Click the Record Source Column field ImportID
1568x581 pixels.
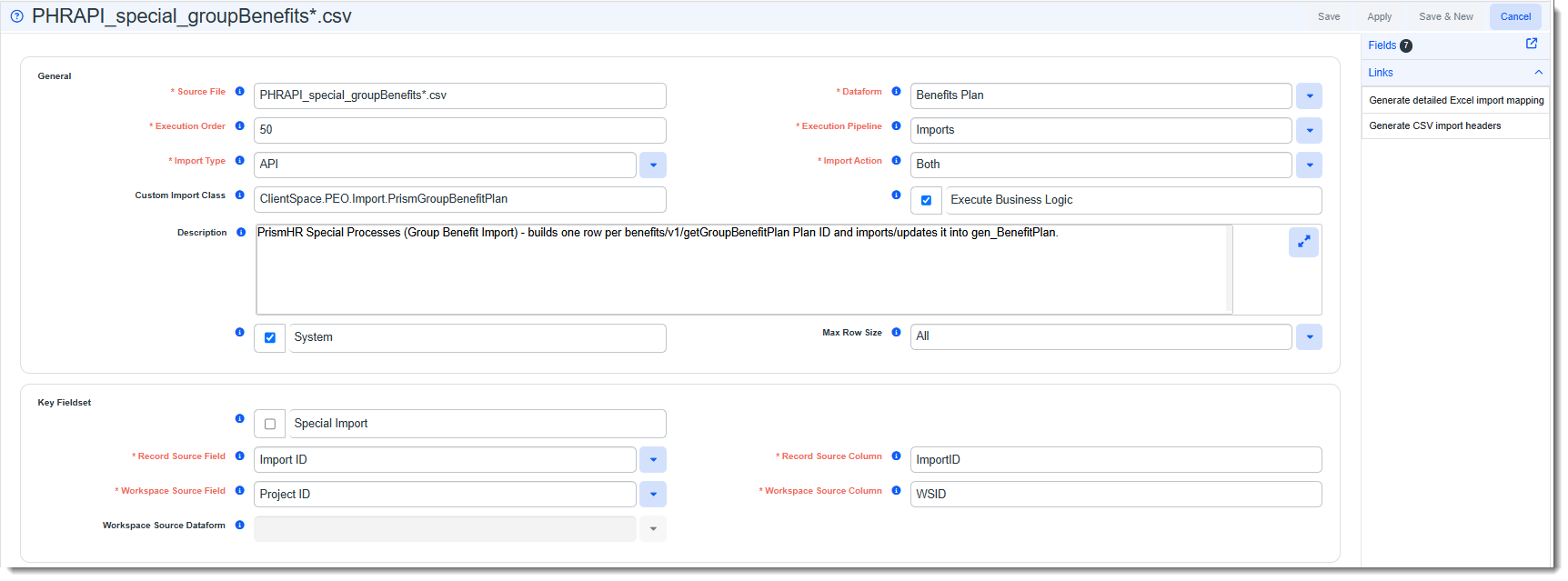1116,459
